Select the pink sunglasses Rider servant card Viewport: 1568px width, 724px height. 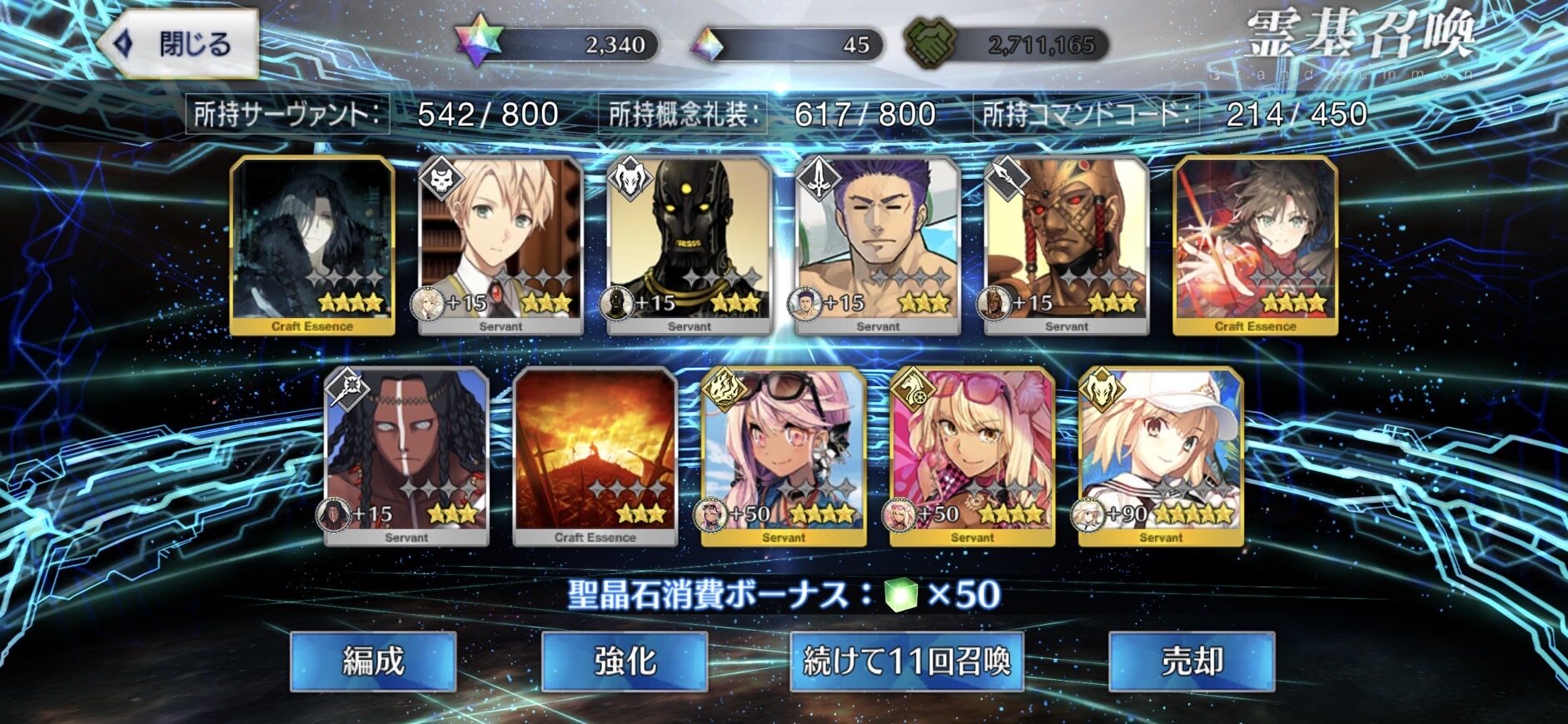coord(972,457)
